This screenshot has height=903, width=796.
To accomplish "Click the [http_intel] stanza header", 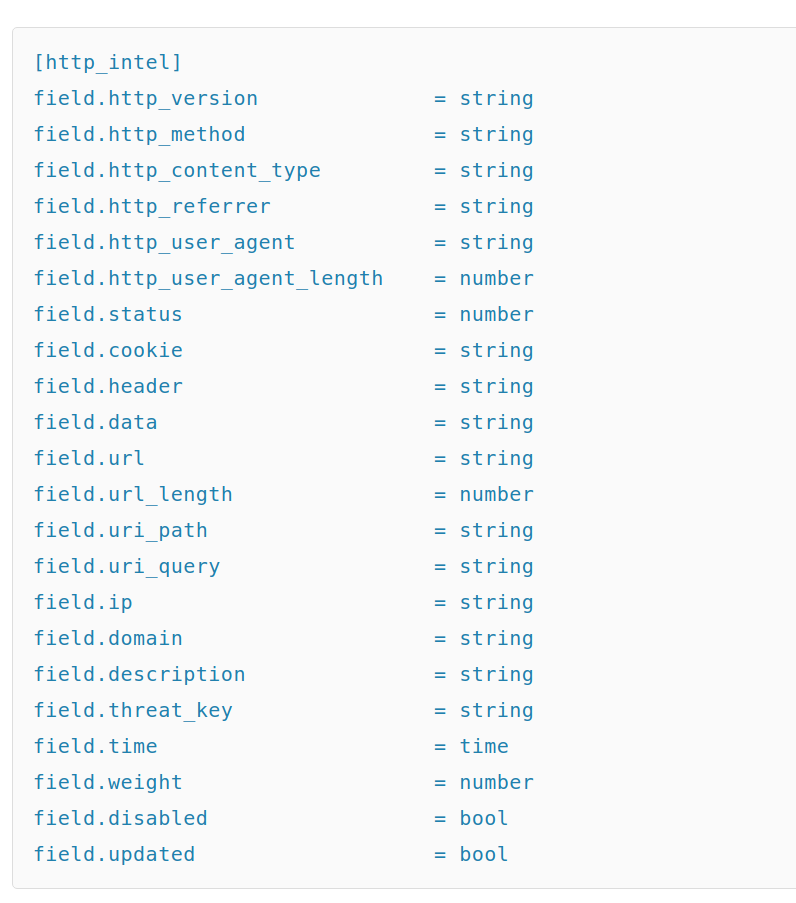I will (x=108, y=63).
